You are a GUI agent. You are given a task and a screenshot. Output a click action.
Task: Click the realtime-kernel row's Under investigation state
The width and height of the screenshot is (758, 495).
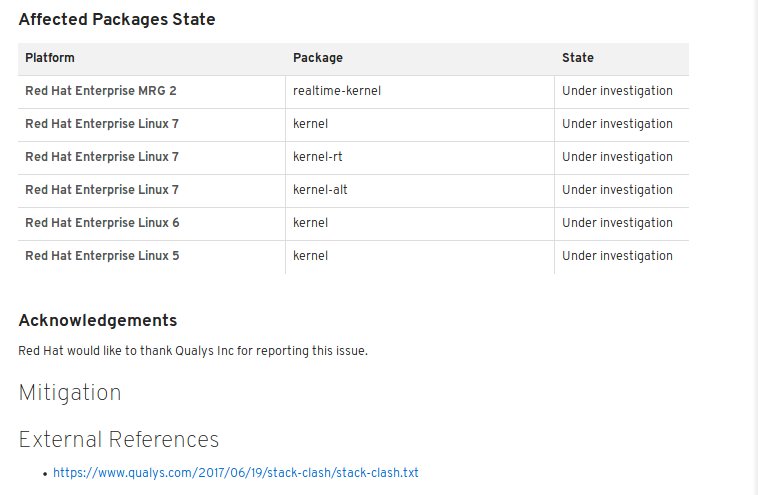pos(617,91)
